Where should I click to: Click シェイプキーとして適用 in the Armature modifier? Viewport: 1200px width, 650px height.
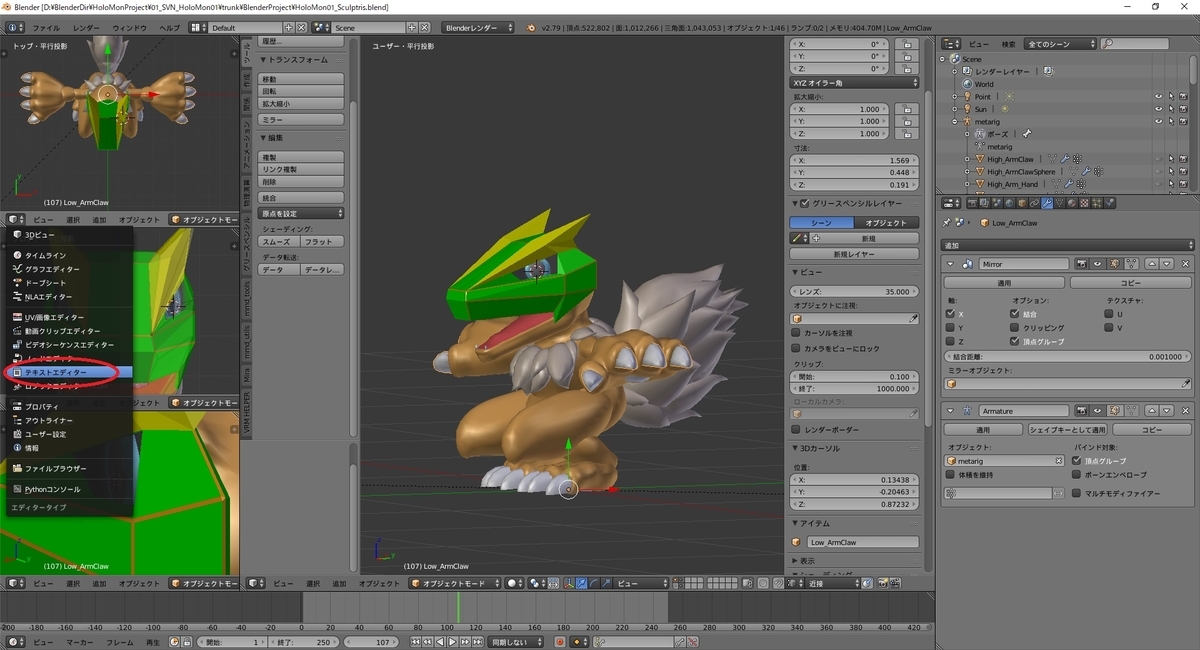coord(1068,429)
